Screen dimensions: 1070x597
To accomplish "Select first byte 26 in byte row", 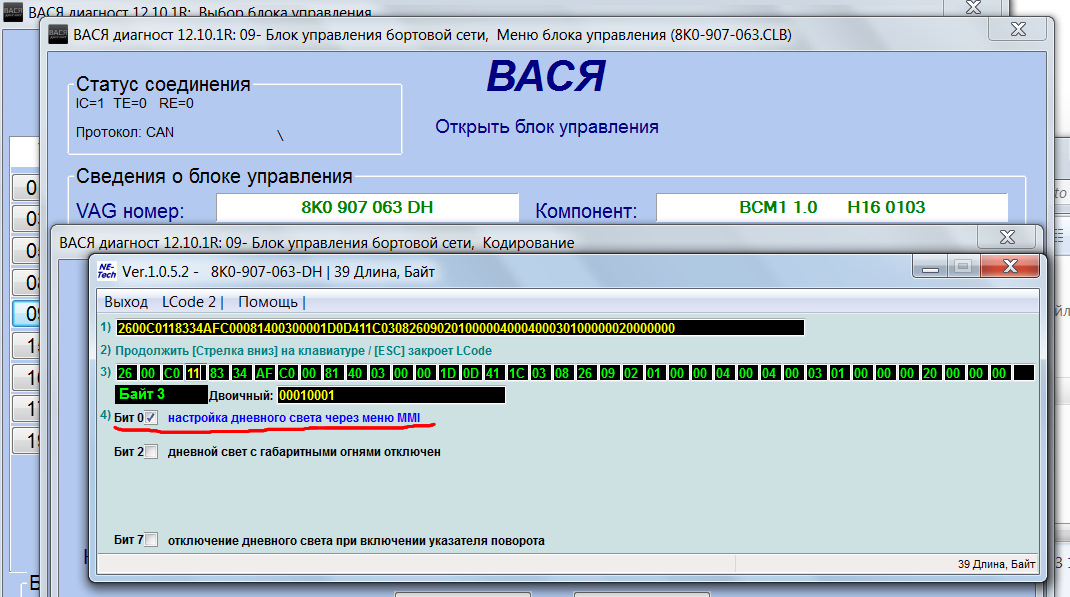I will [125, 373].
